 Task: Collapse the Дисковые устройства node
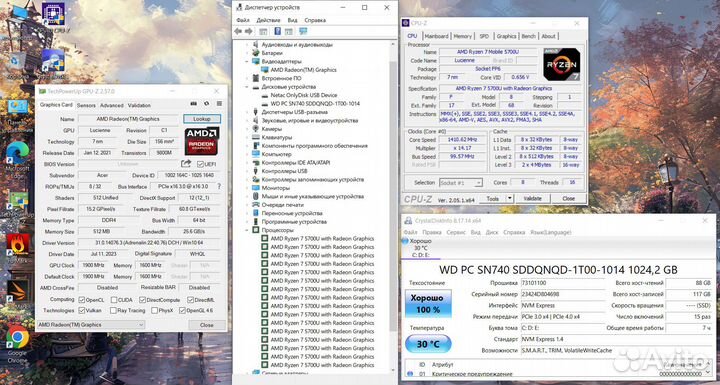pyautogui.click(x=247, y=87)
